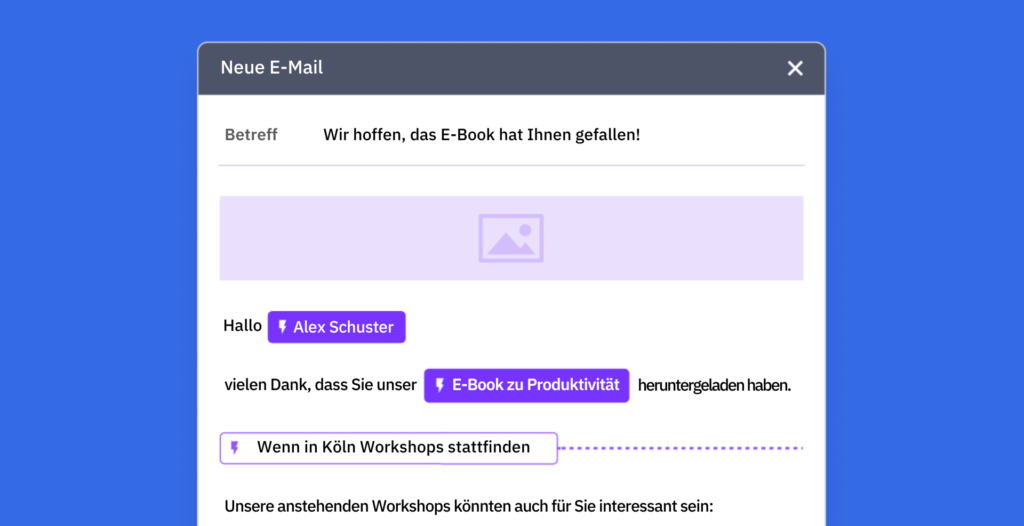The image size is (1024, 526).
Task: Click the lightning icon in E-Book tag
Action: [x=440, y=385]
